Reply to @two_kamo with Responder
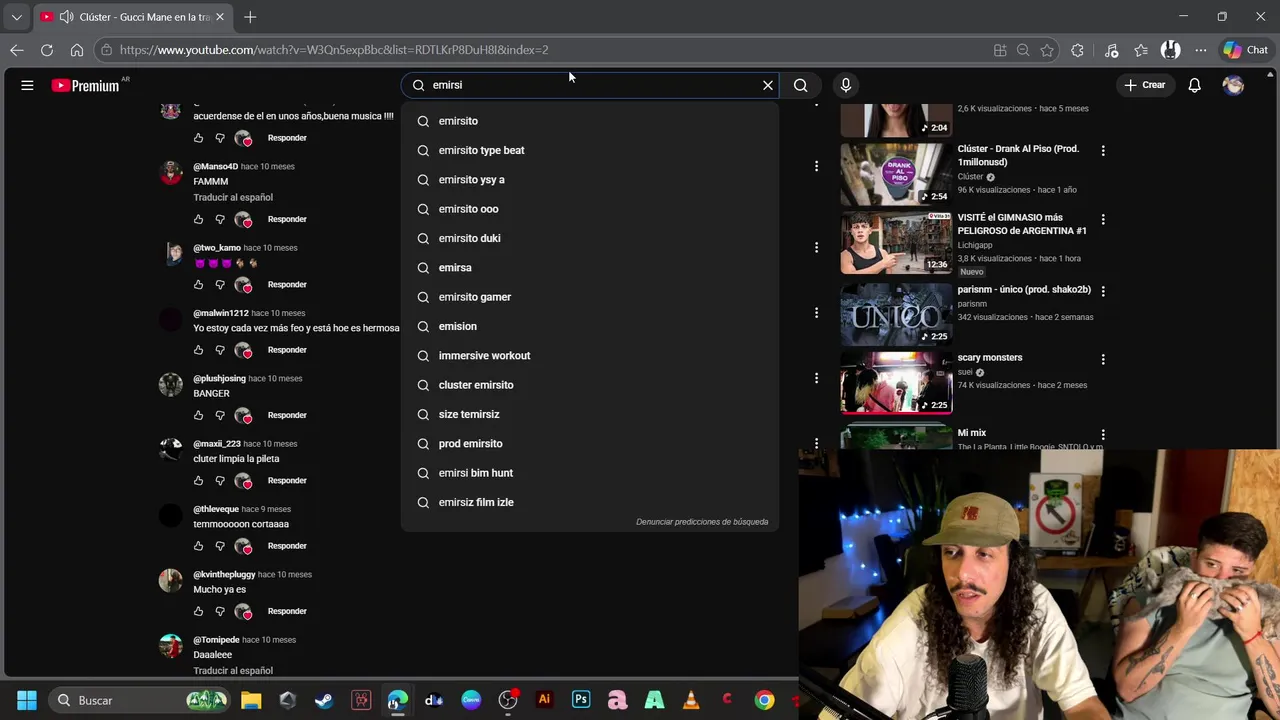 pos(287,284)
